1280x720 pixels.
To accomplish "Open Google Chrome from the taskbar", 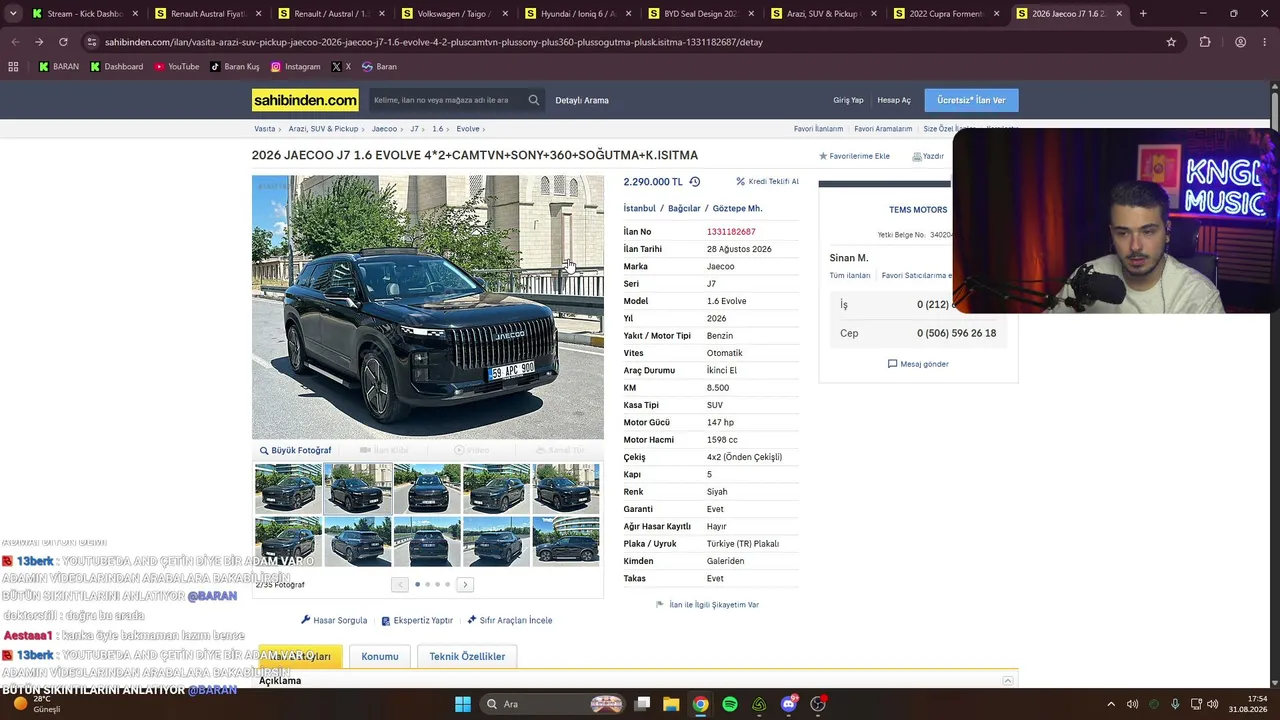I will (x=701, y=704).
